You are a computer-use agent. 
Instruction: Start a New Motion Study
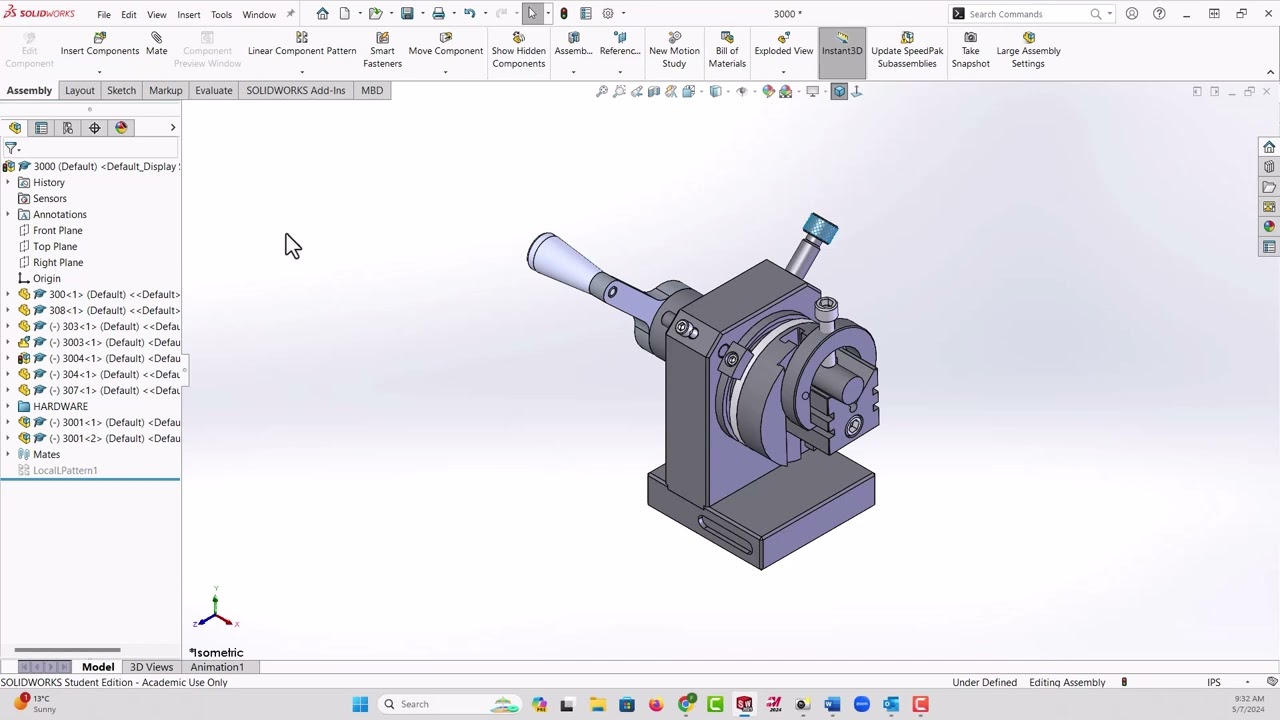(674, 50)
